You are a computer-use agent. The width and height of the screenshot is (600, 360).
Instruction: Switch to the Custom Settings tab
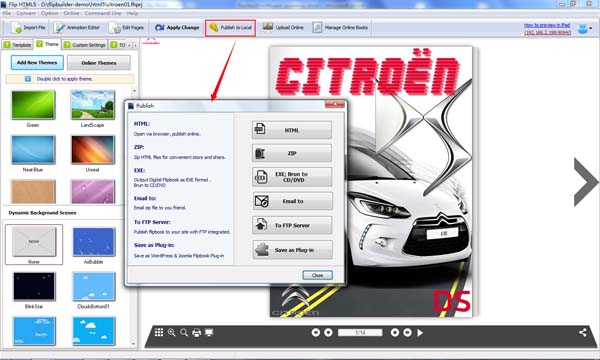click(x=85, y=45)
